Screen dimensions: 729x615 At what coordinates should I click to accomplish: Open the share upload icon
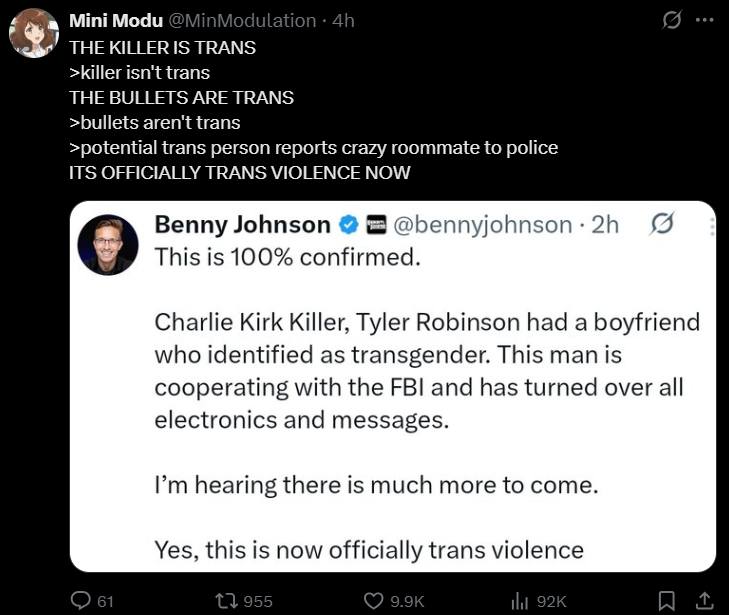click(x=704, y=601)
